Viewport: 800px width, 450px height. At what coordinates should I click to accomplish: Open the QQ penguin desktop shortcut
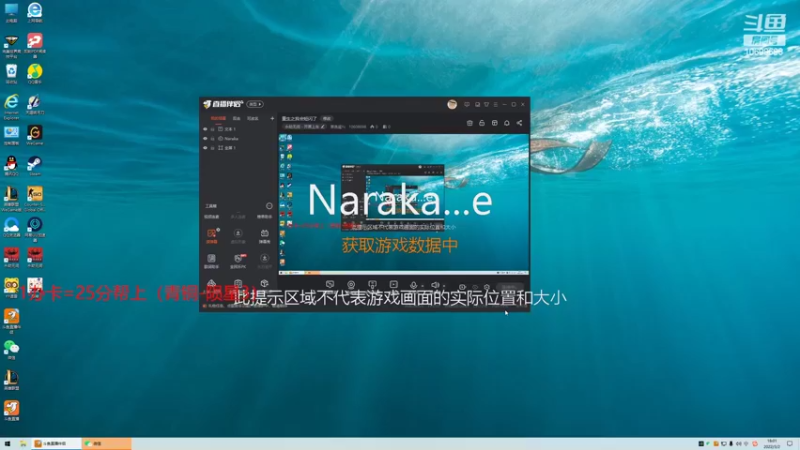coord(11,166)
